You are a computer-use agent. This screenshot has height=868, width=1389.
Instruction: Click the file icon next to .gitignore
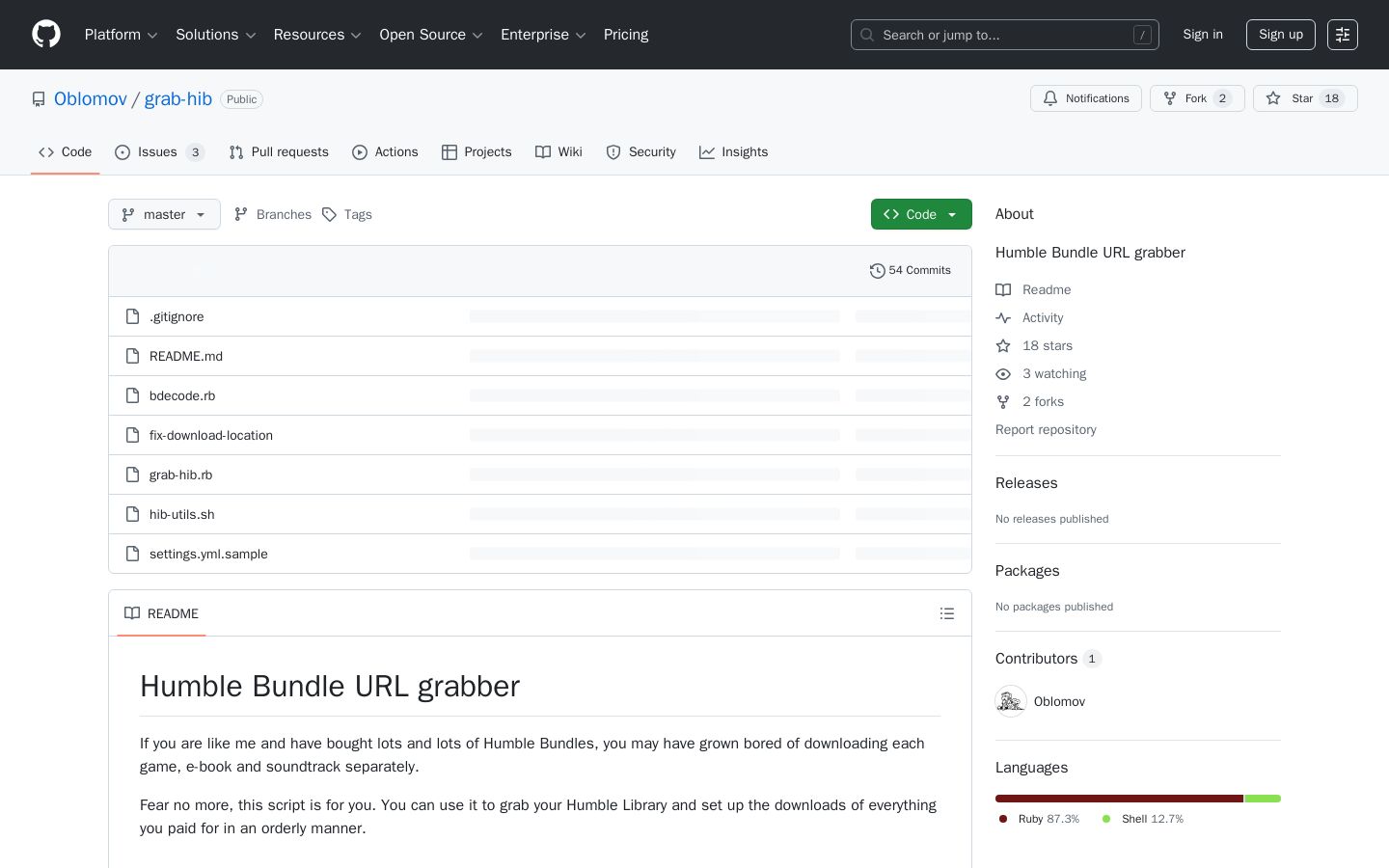pos(133,316)
